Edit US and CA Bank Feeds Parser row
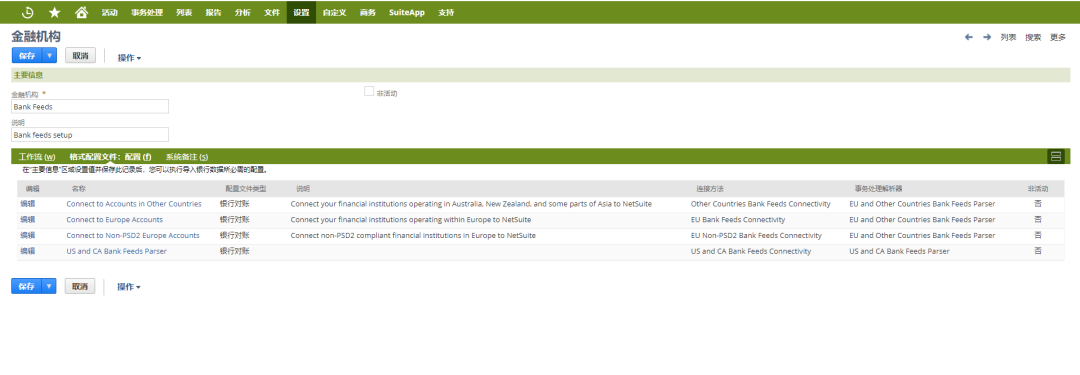The image size is (1080, 375). coord(28,251)
